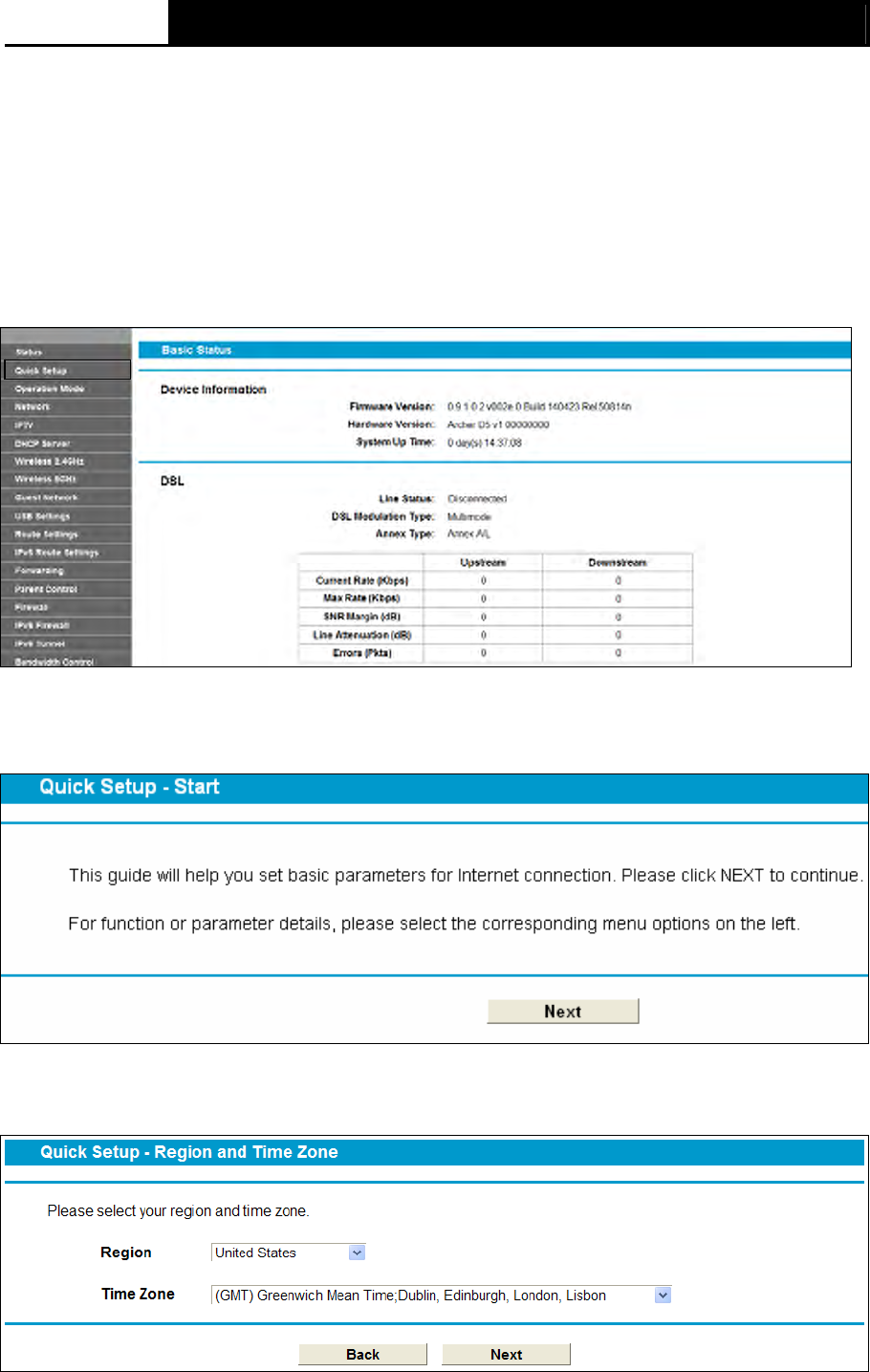Expand the Time Zone dropdown
870x1372 pixels.
point(442,1296)
